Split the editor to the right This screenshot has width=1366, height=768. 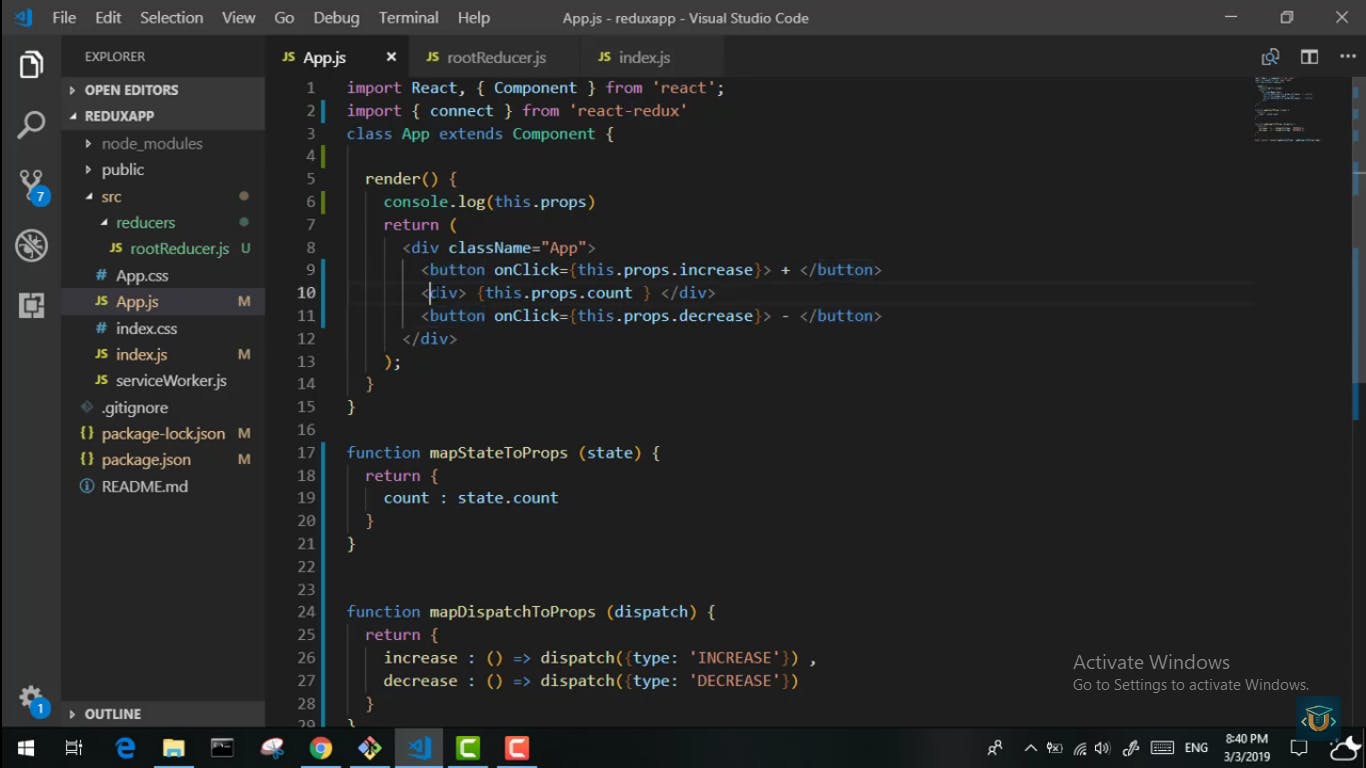tap(1309, 57)
